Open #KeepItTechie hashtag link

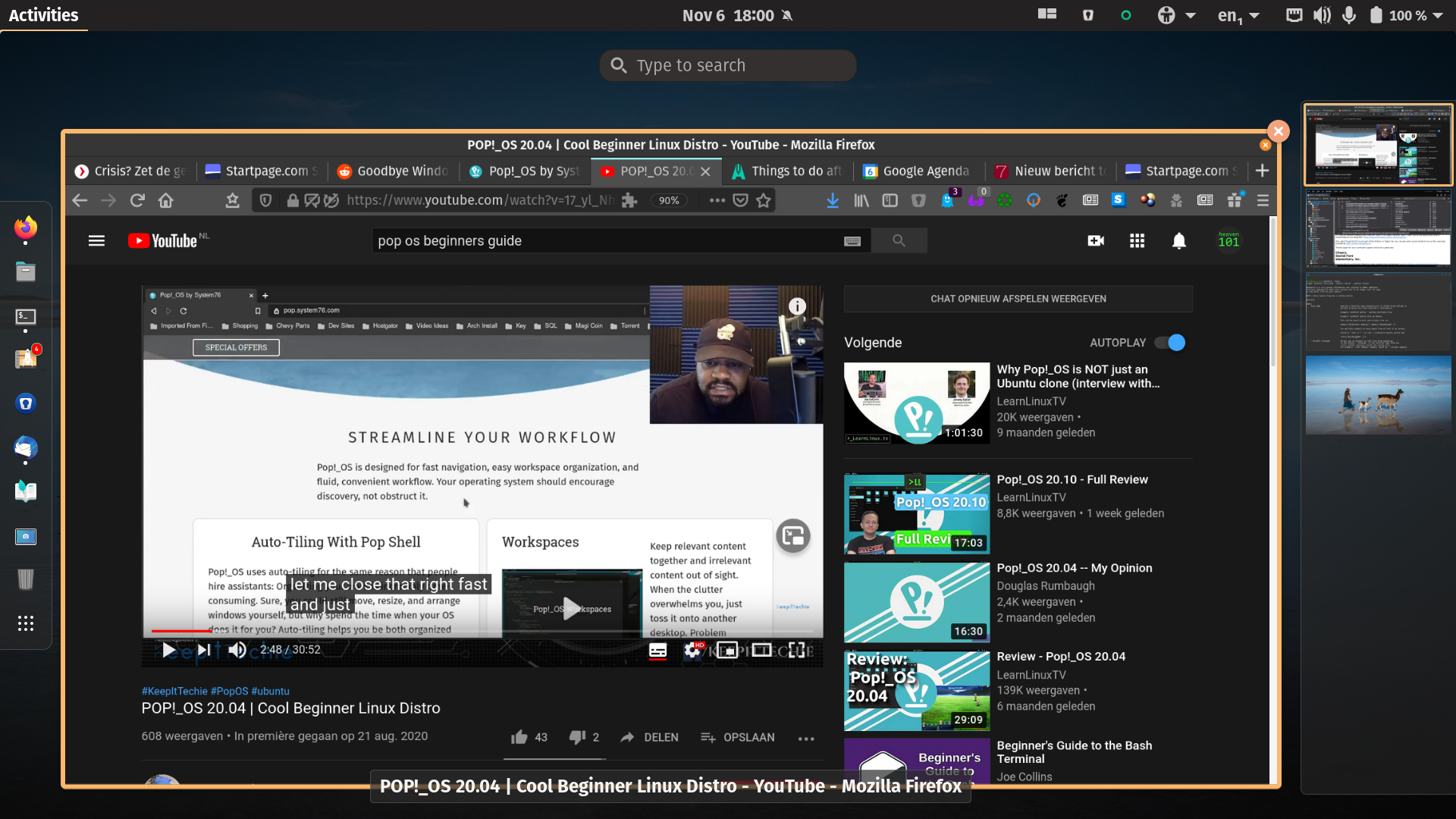pos(174,691)
